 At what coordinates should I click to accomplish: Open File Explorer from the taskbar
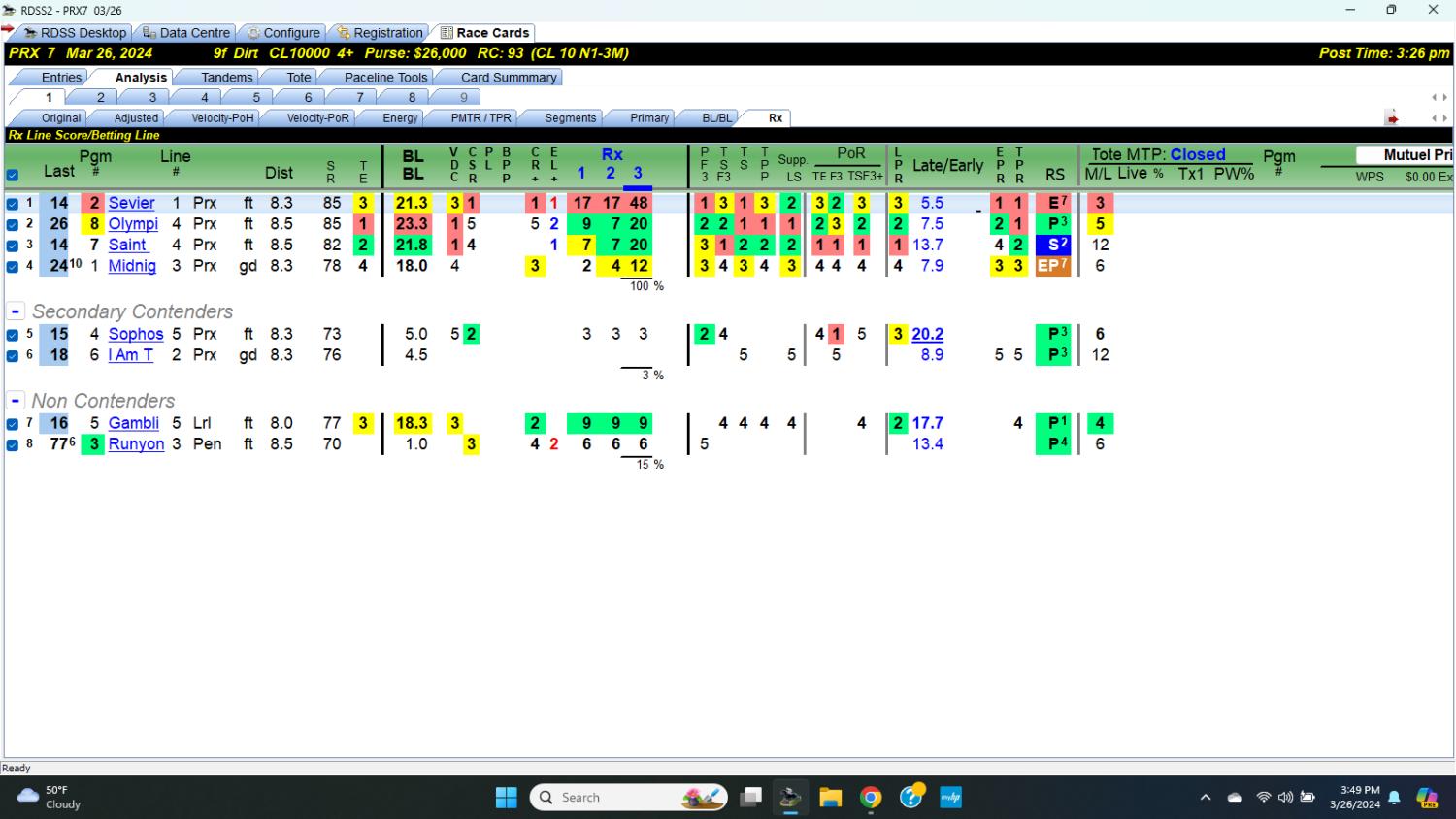[830, 798]
